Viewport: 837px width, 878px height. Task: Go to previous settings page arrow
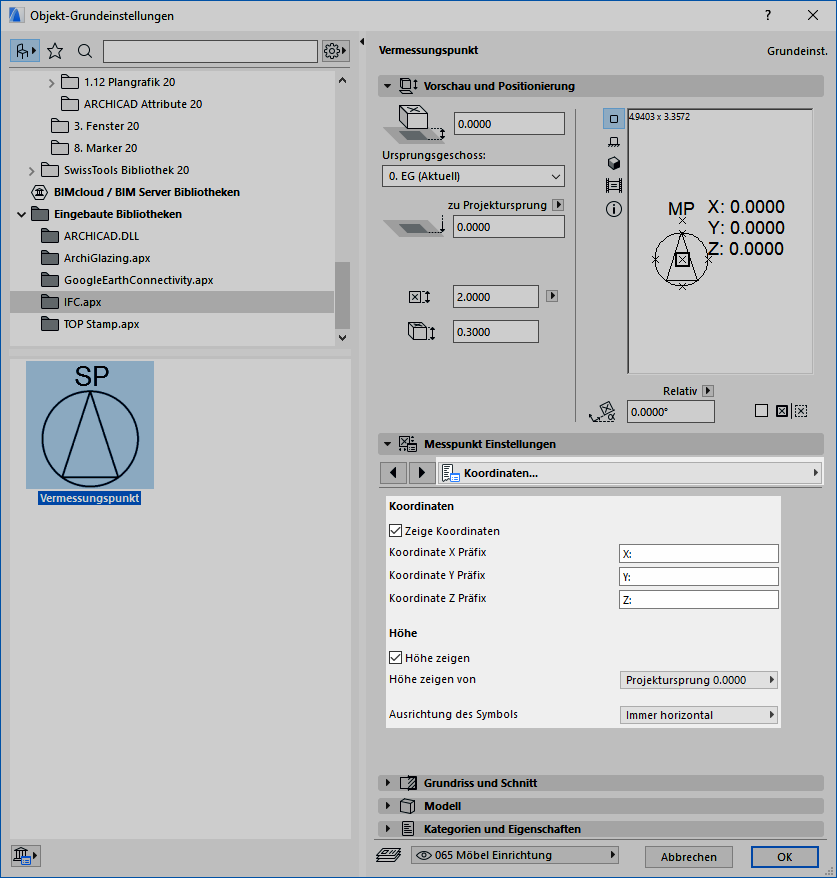pos(393,473)
